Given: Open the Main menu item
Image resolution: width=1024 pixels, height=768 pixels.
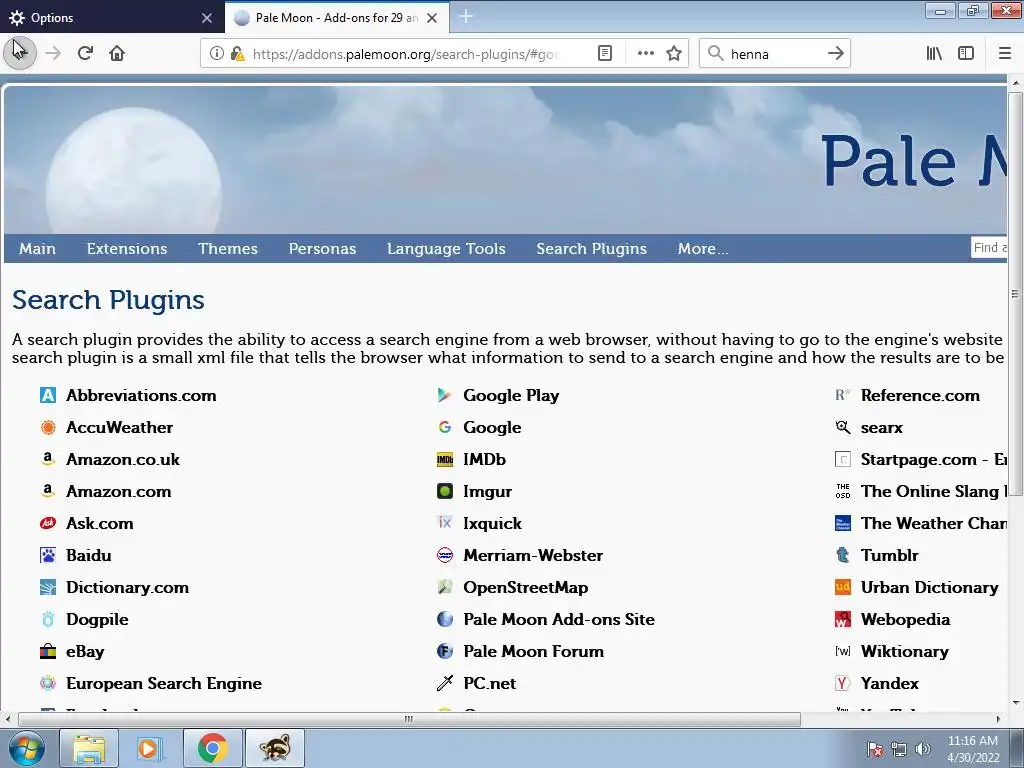Looking at the screenshot, I should [37, 249].
